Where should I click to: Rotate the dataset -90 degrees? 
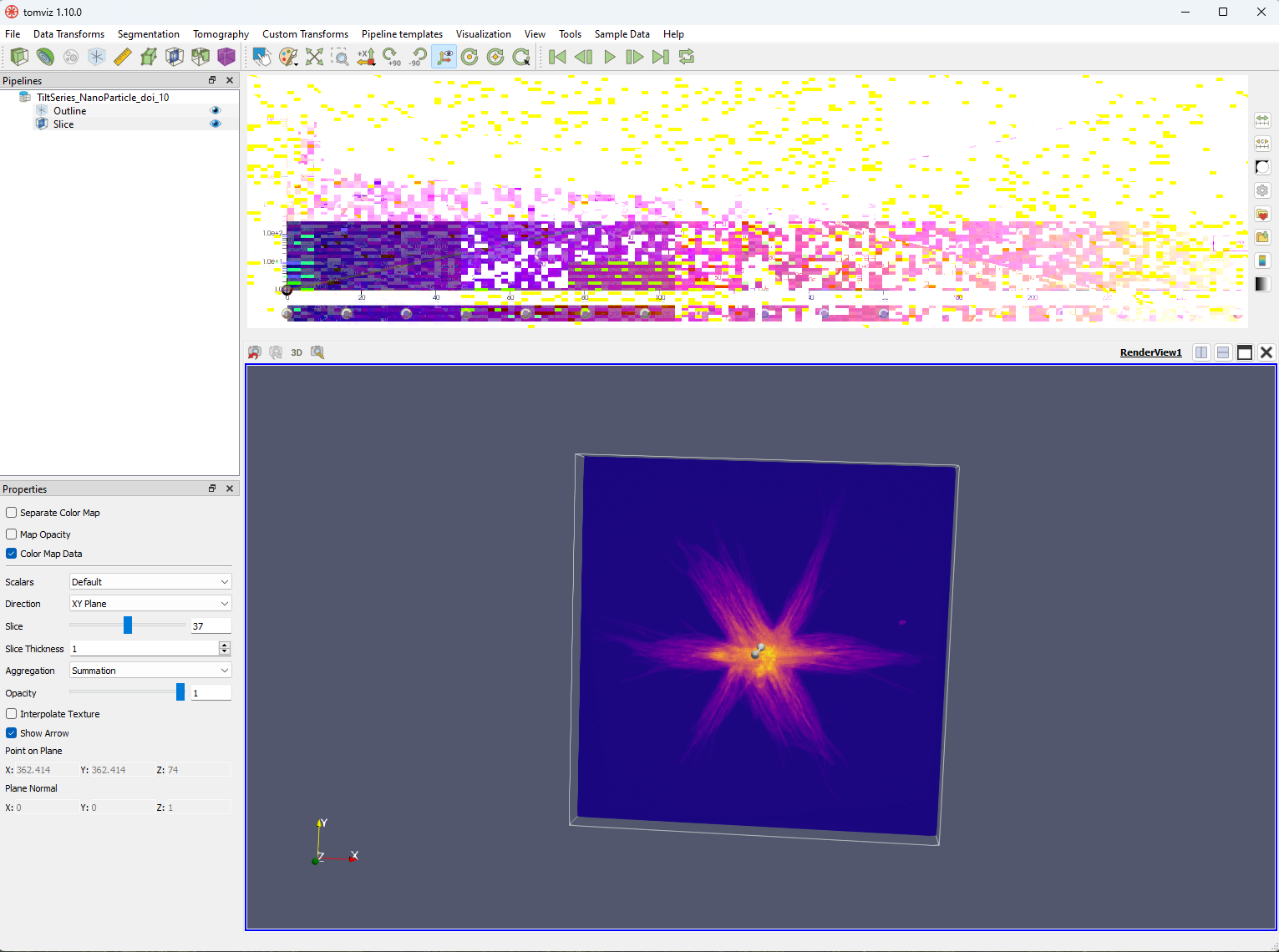click(418, 57)
